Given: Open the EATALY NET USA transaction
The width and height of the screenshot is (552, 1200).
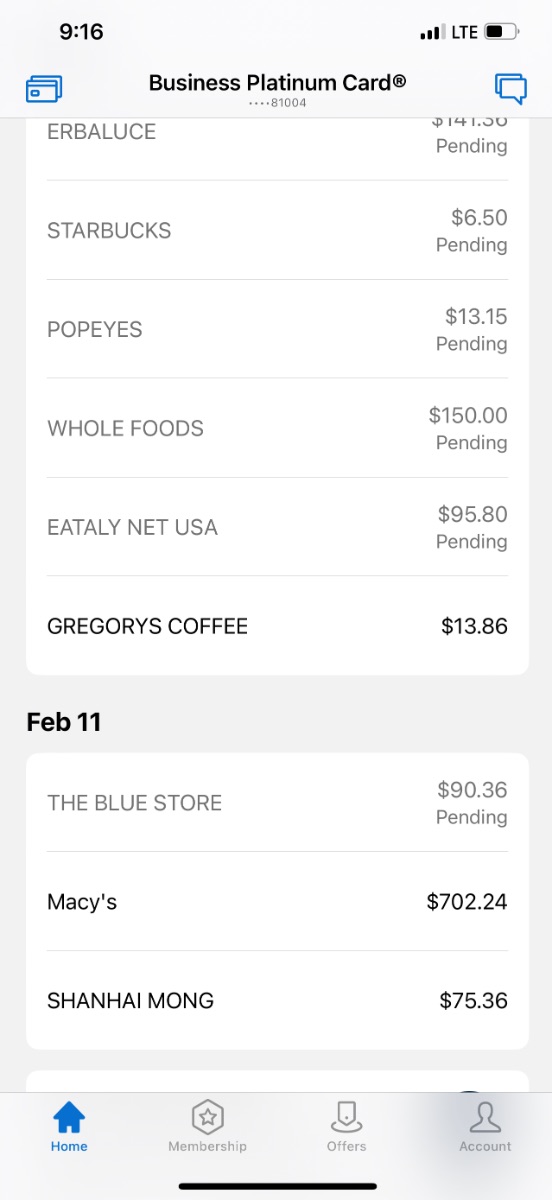Looking at the screenshot, I should coord(277,527).
